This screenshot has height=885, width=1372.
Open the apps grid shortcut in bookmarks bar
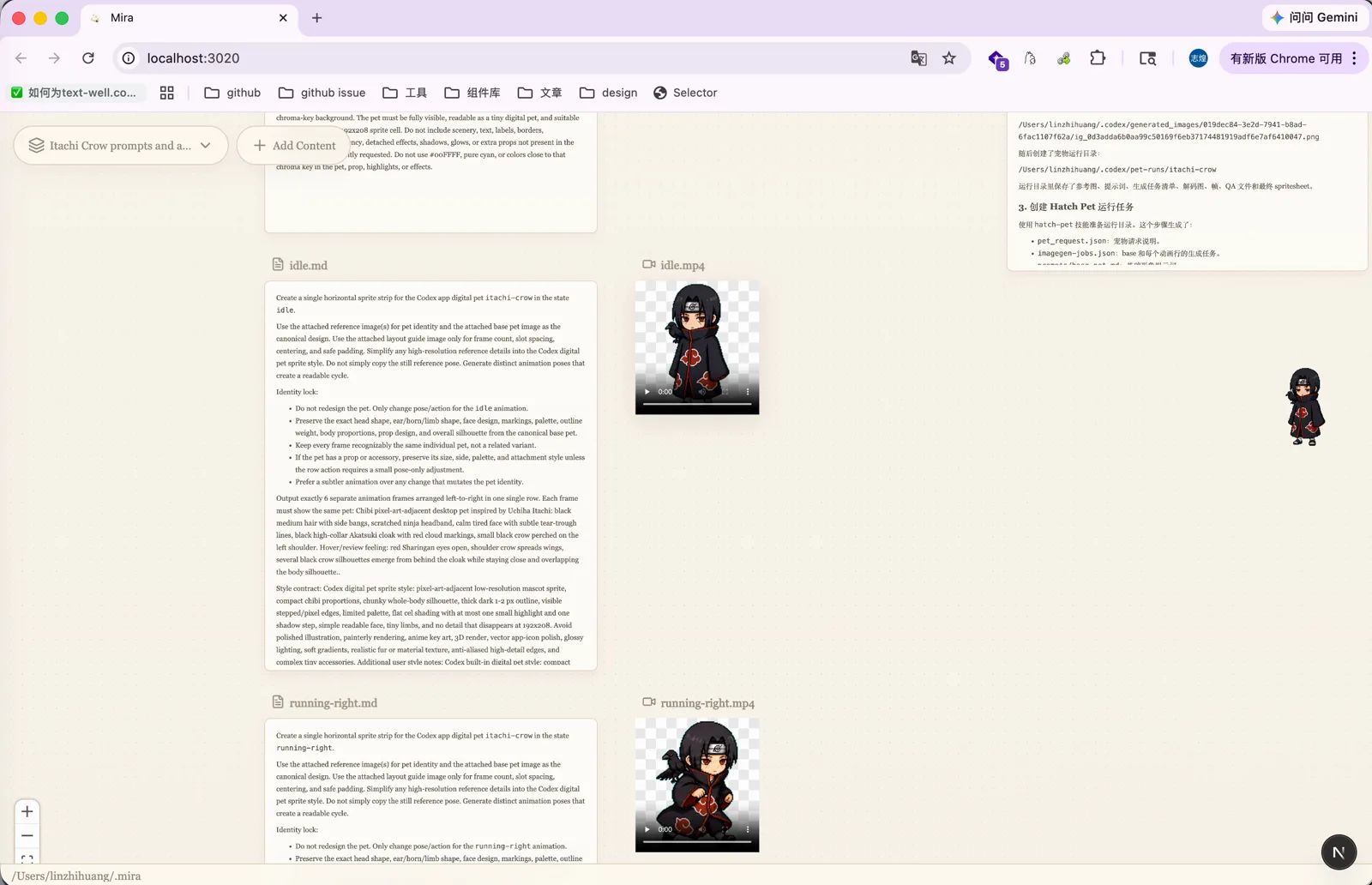tap(167, 93)
